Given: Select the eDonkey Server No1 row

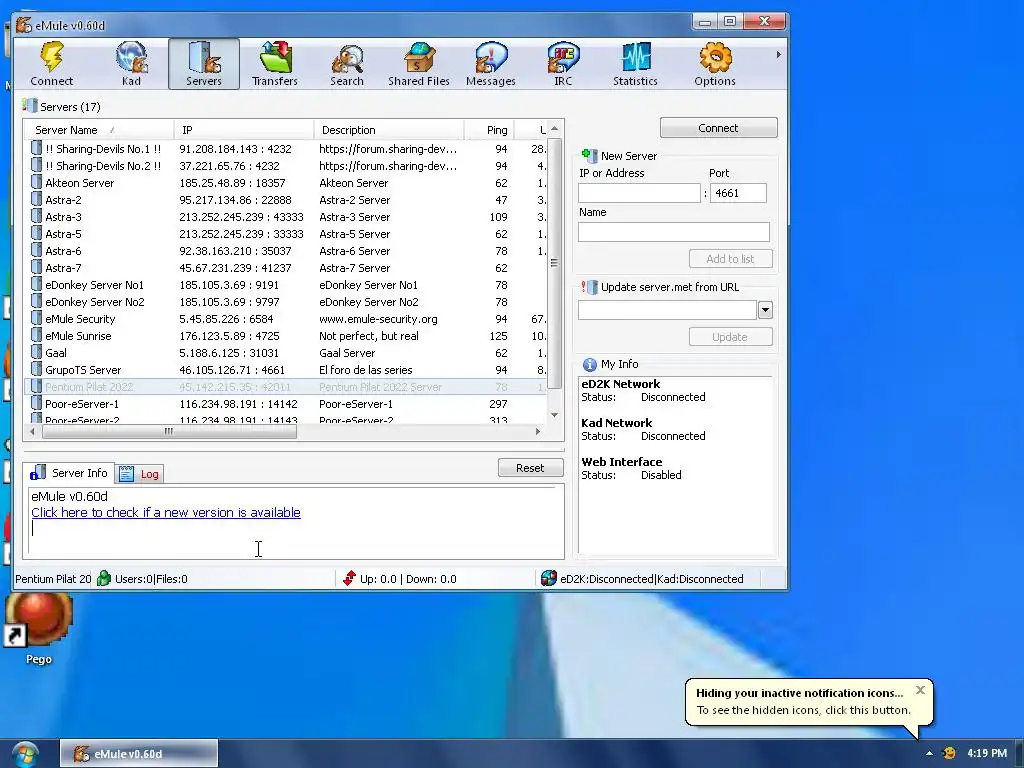Looking at the screenshot, I should (x=286, y=285).
